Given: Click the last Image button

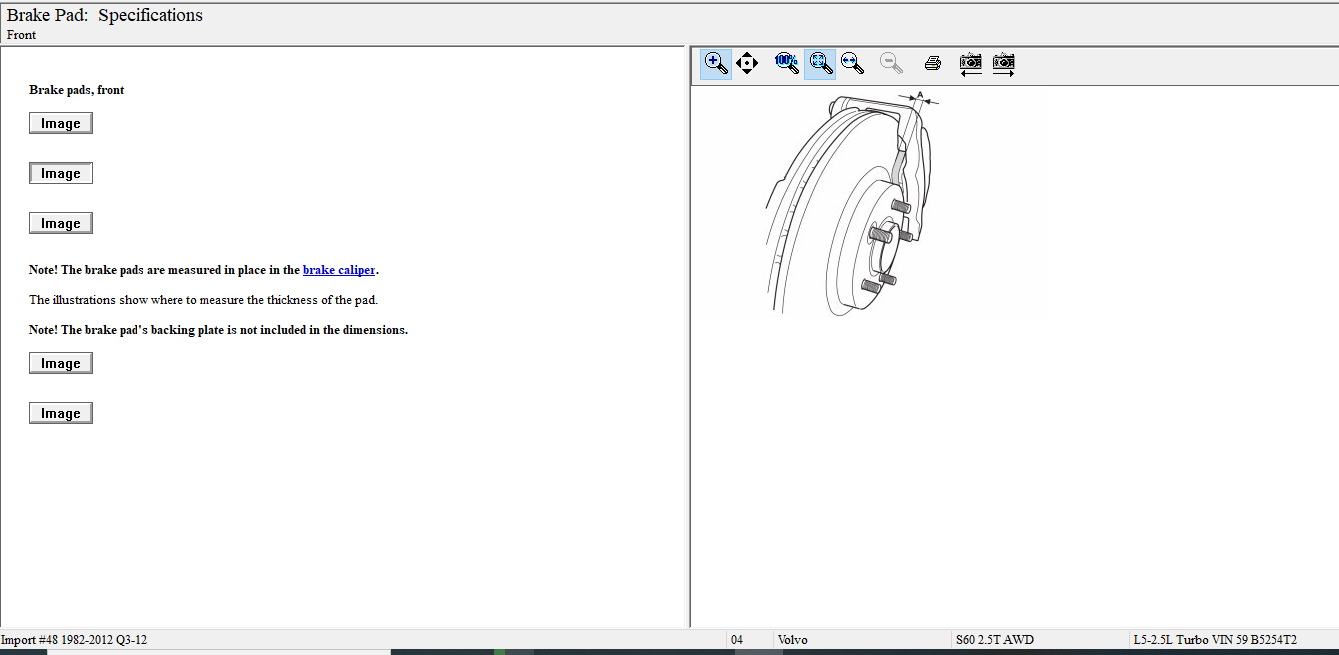Looking at the screenshot, I should [x=61, y=413].
